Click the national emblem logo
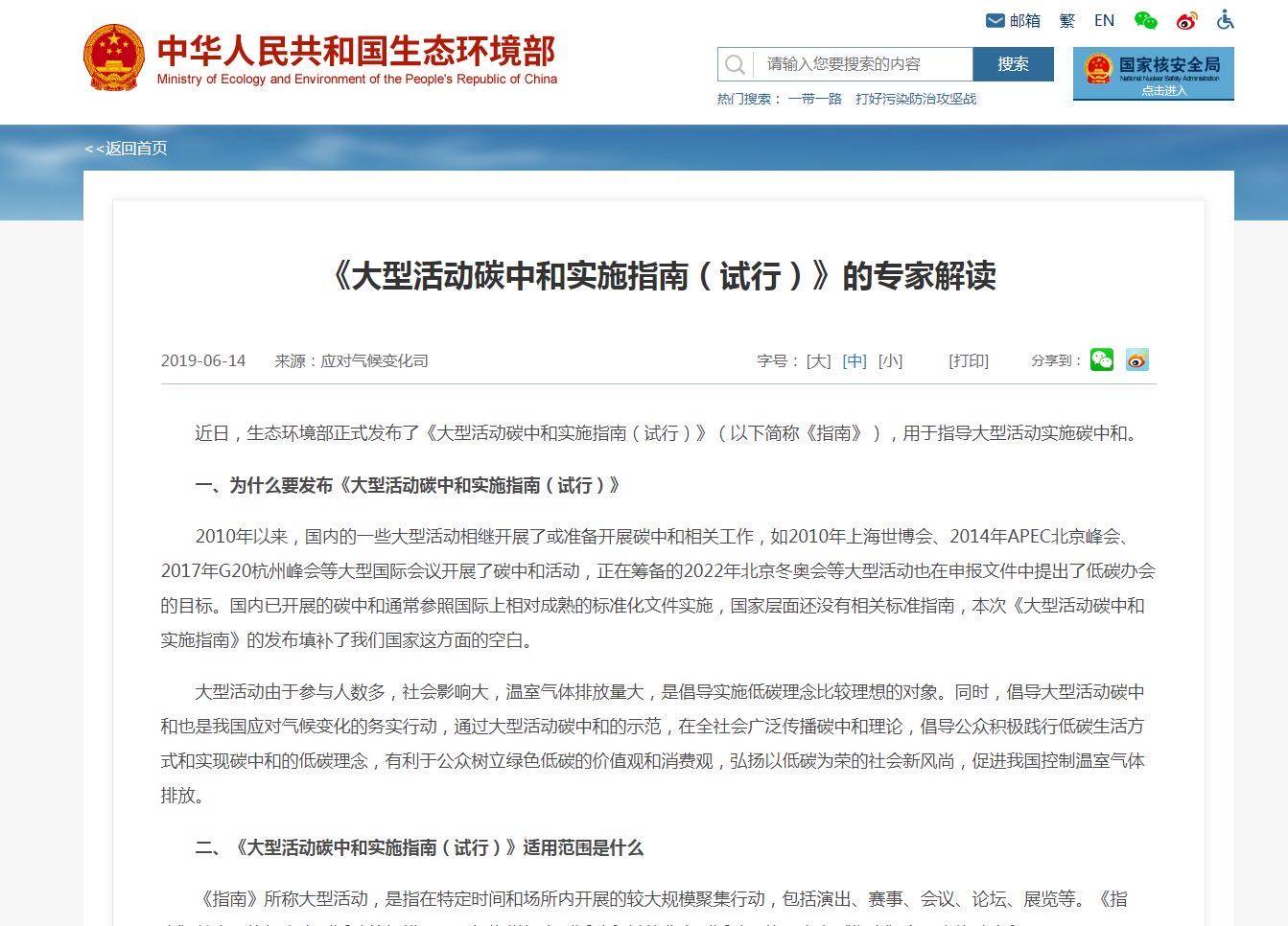Viewport: 1288px width, 926px height. point(114,58)
